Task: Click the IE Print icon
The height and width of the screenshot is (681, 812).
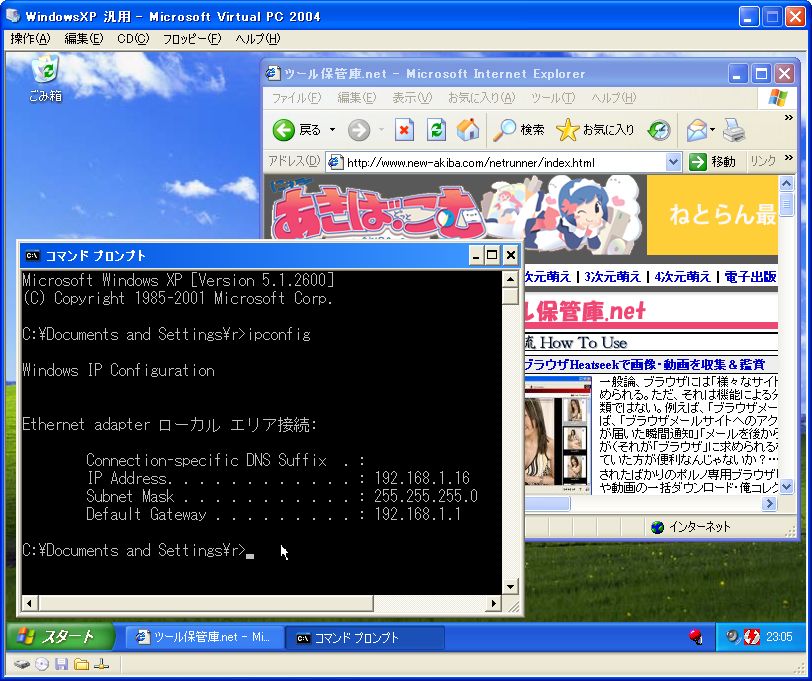Action: coord(734,130)
